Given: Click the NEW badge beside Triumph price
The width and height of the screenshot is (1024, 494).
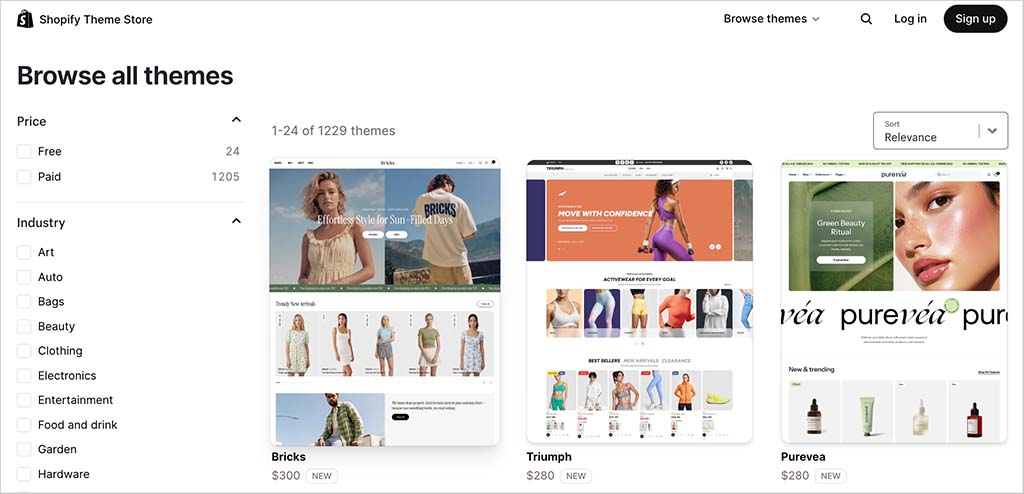Looking at the screenshot, I should pos(576,476).
